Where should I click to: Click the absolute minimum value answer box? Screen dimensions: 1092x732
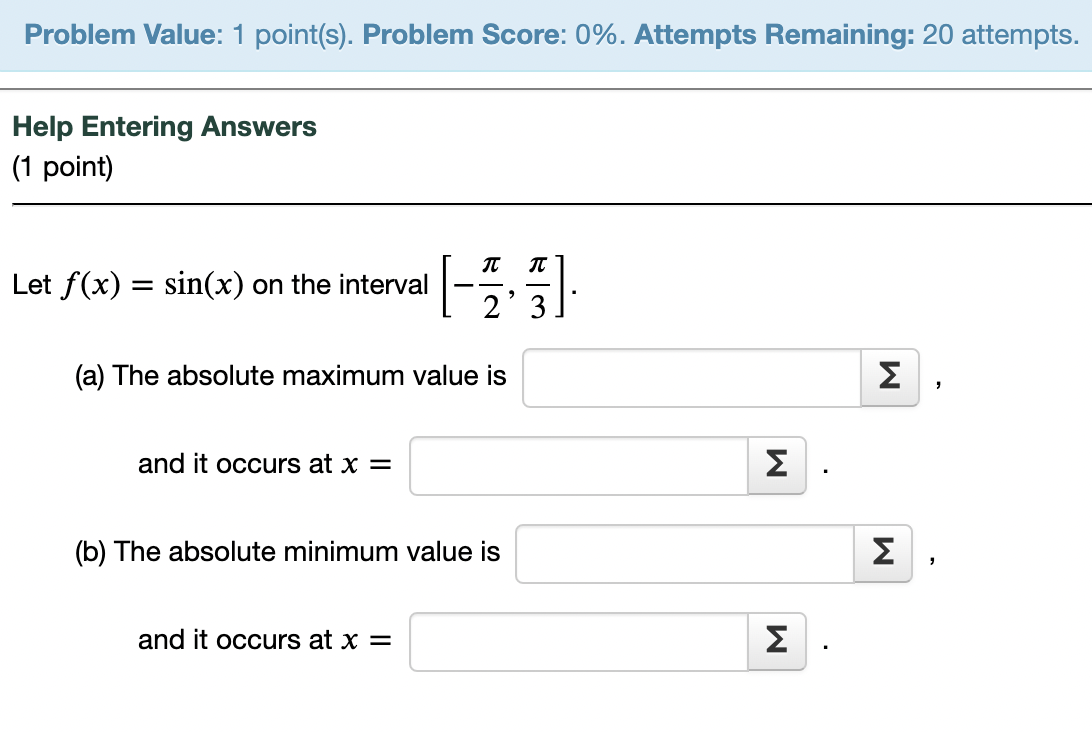pos(685,553)
